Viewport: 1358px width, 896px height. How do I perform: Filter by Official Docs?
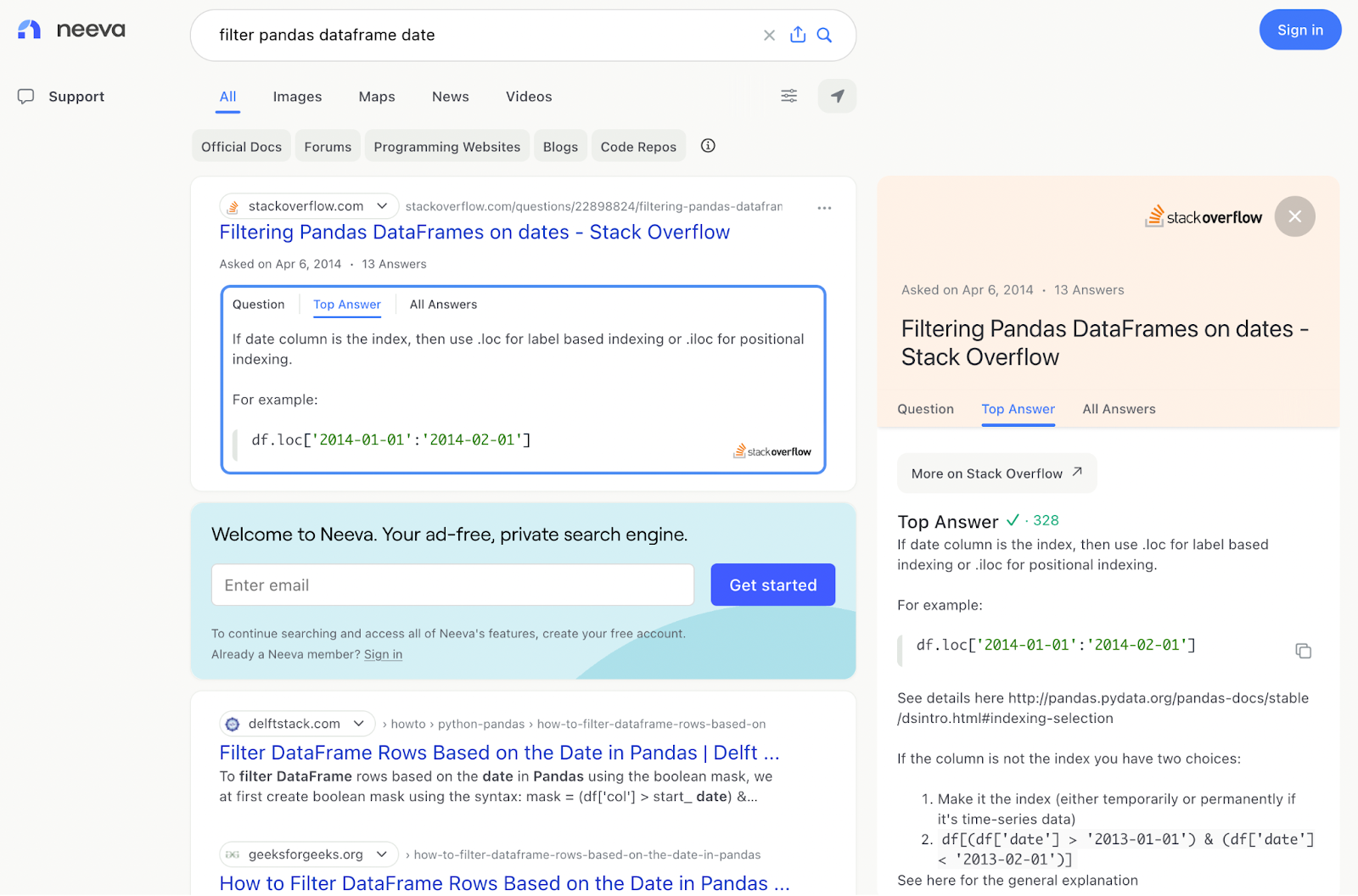click(x=241, y=147)
